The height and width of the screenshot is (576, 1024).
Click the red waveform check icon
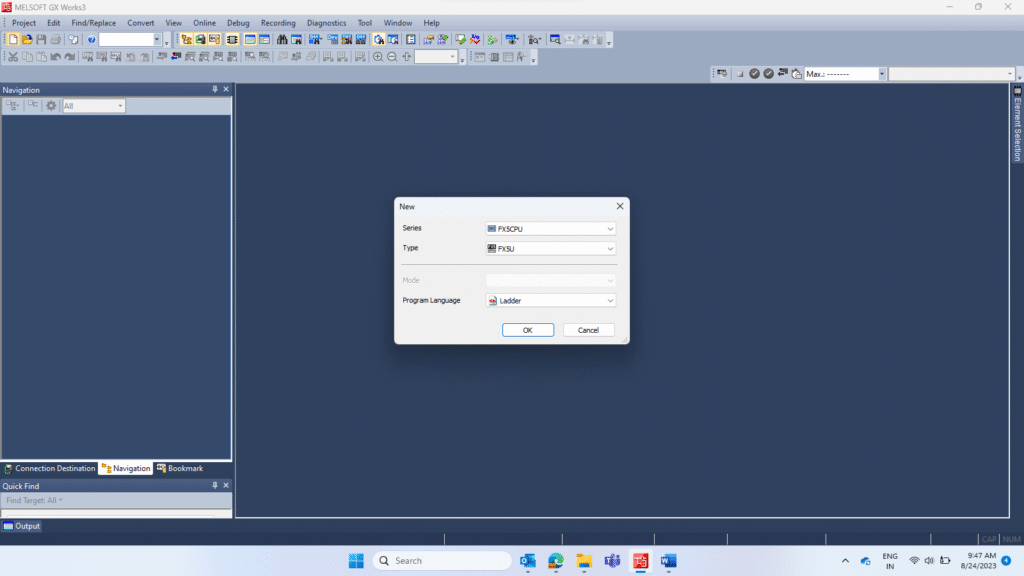point(475,39)
